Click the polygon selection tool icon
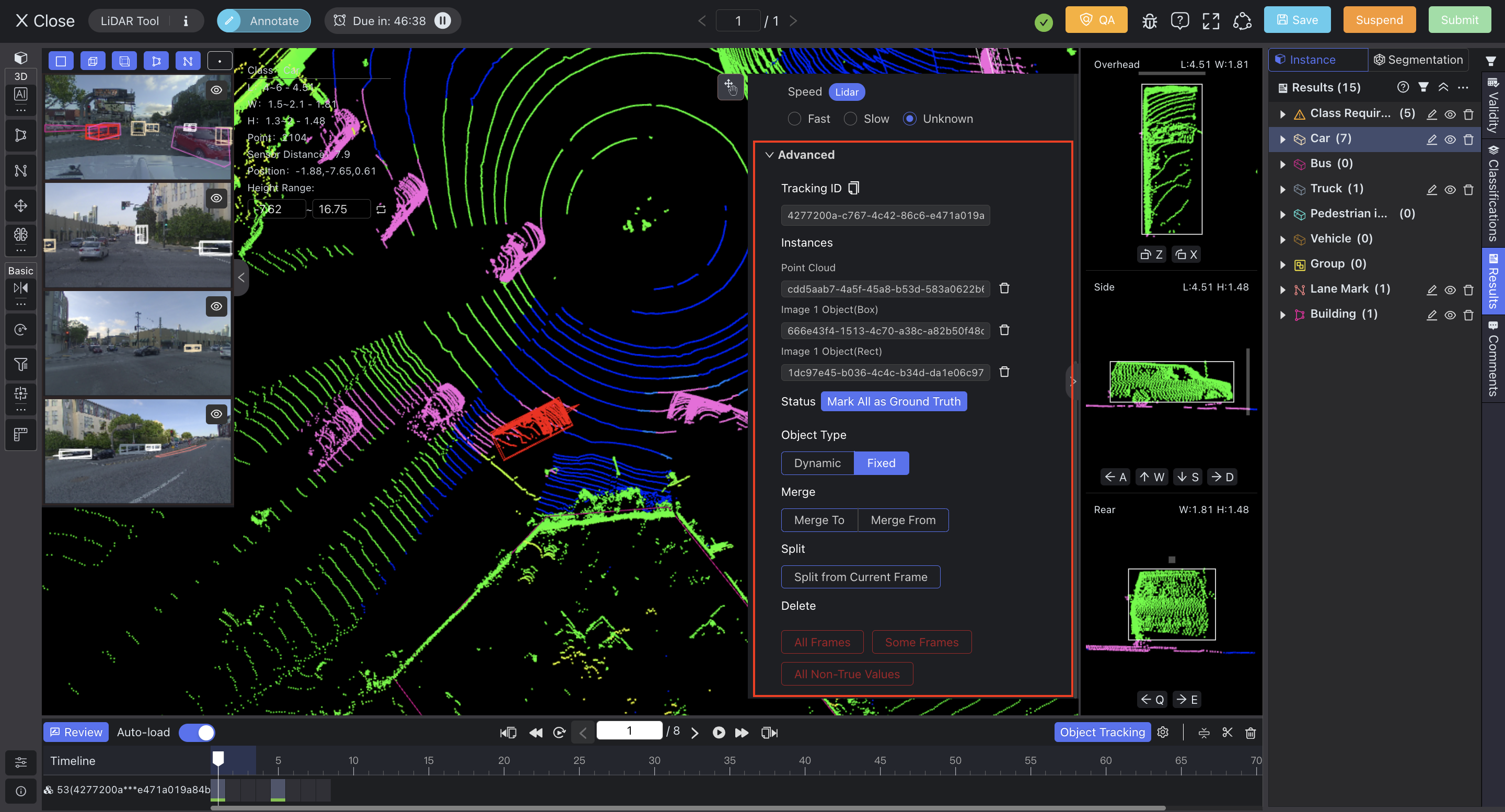 point(156,61)
